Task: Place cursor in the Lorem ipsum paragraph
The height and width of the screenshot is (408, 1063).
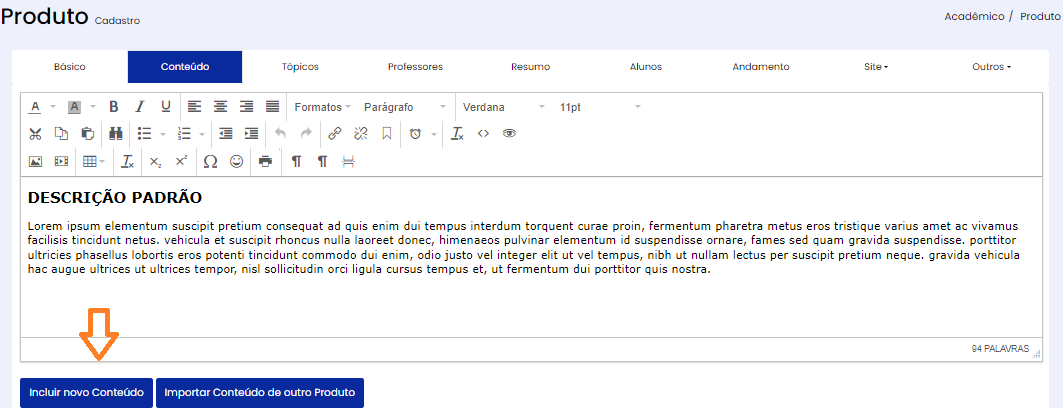Action: click(x=523, y=247)
